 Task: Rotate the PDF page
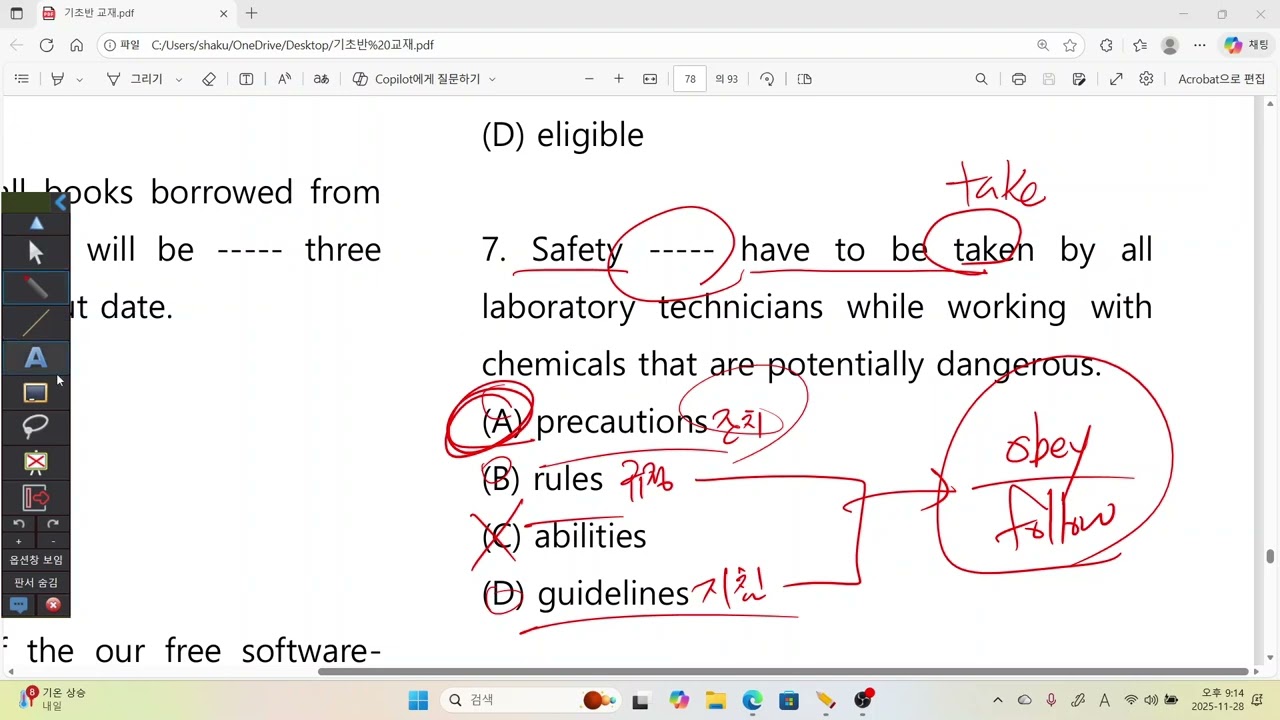click(767, 79)
